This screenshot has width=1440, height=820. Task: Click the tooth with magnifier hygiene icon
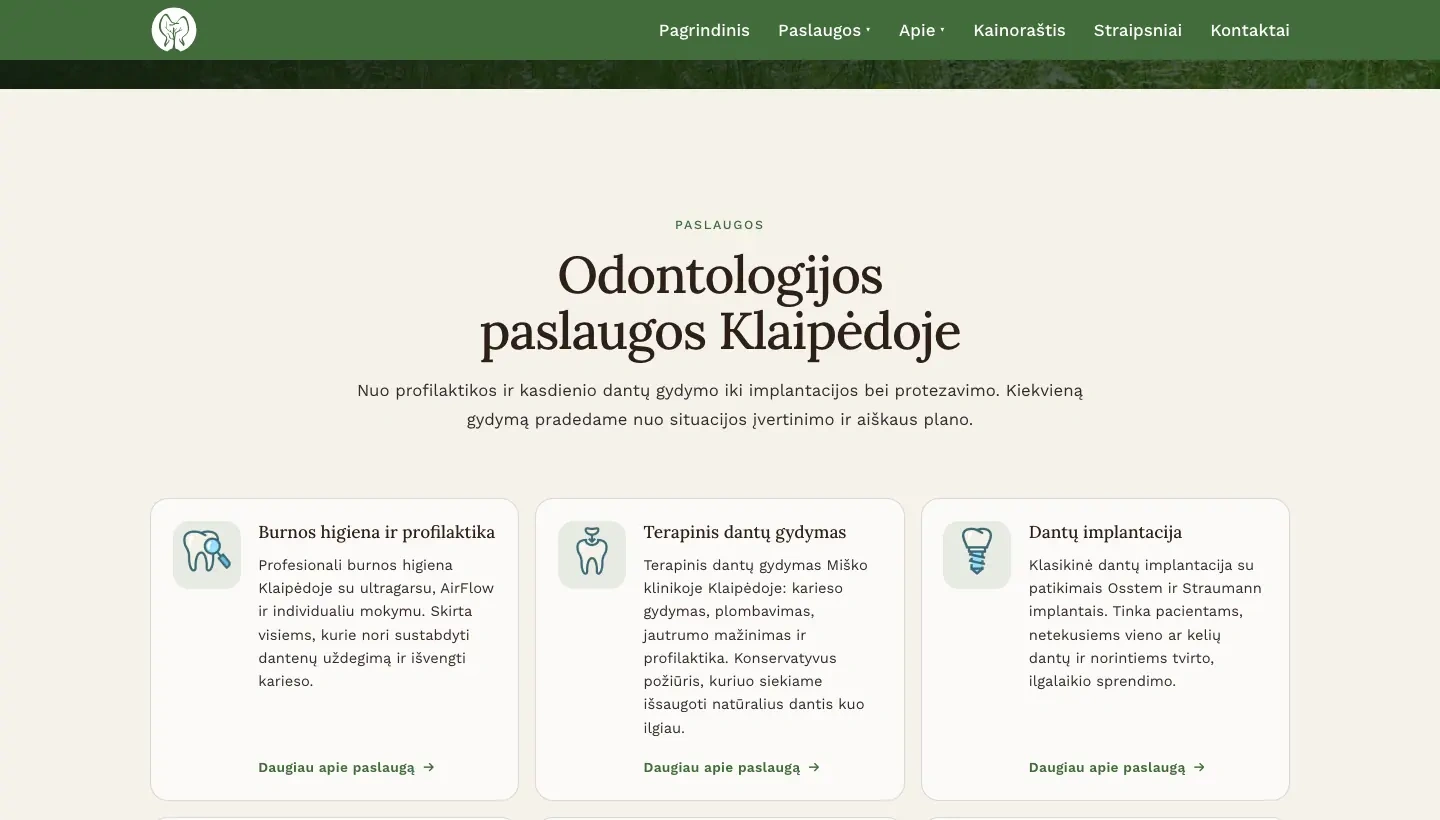[x=207, y=554]
